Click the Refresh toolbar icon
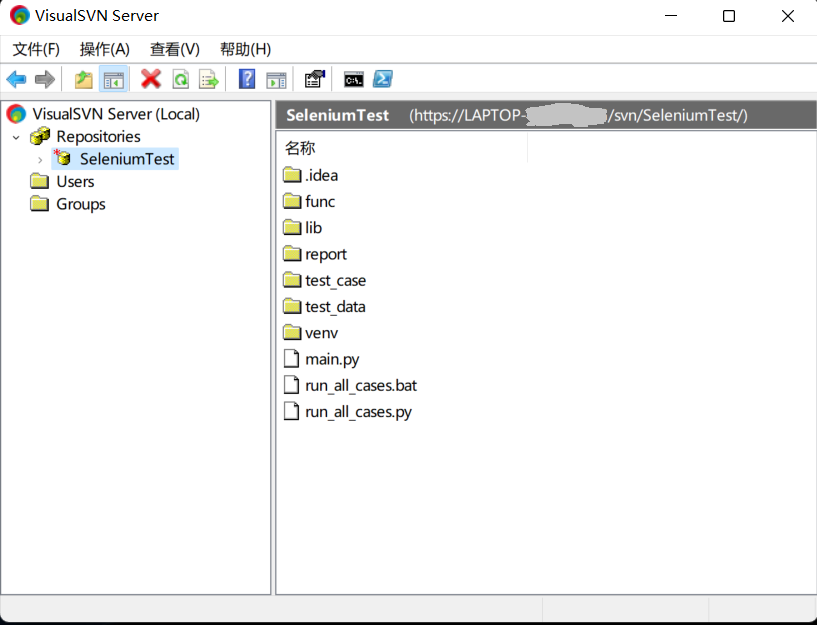This screenshot has width=817, height=625. click(180, 80)
